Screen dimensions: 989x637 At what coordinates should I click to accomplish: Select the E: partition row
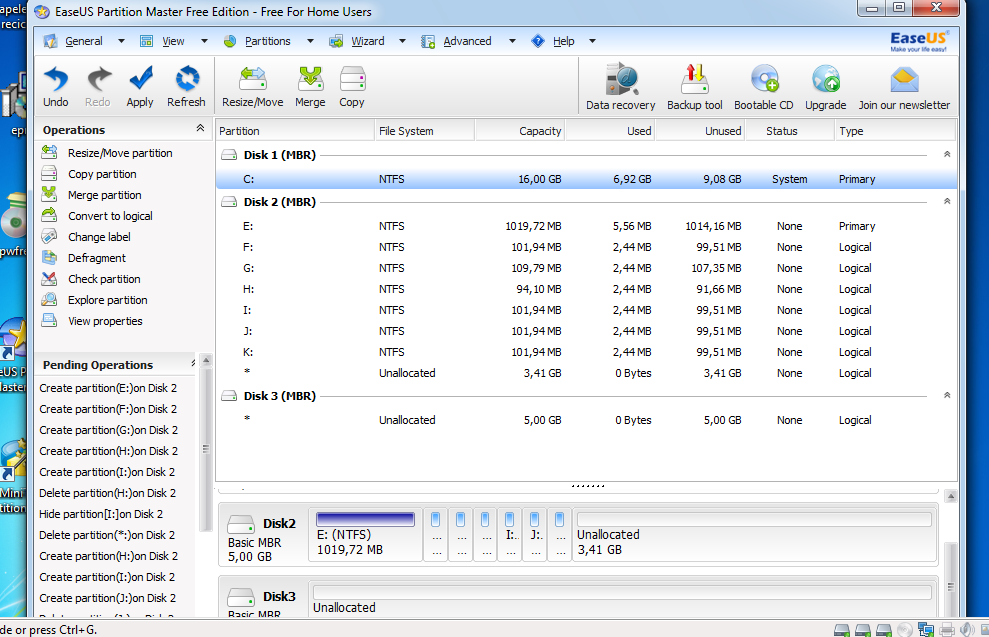point(587,226)
